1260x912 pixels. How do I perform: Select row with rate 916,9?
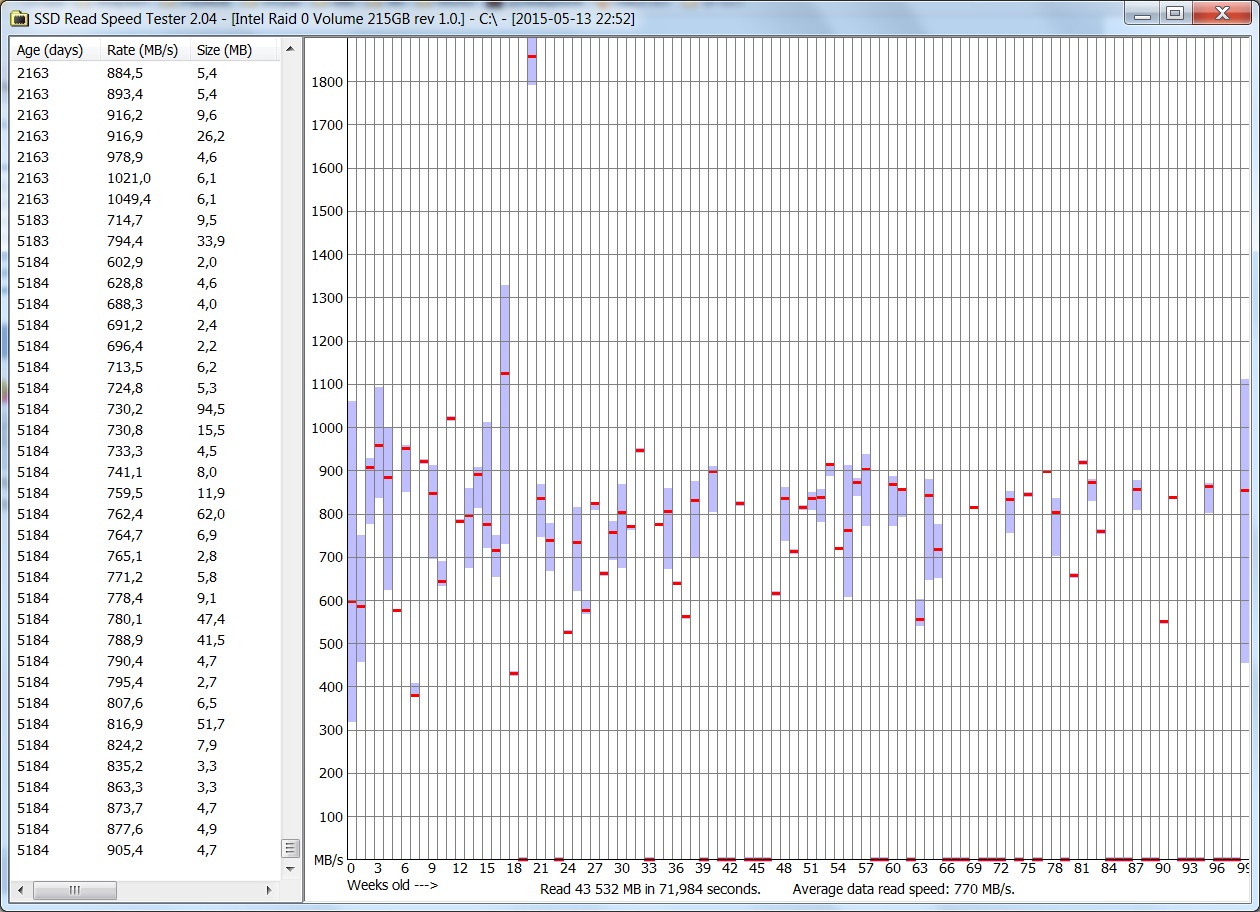[x=144, y=136]
